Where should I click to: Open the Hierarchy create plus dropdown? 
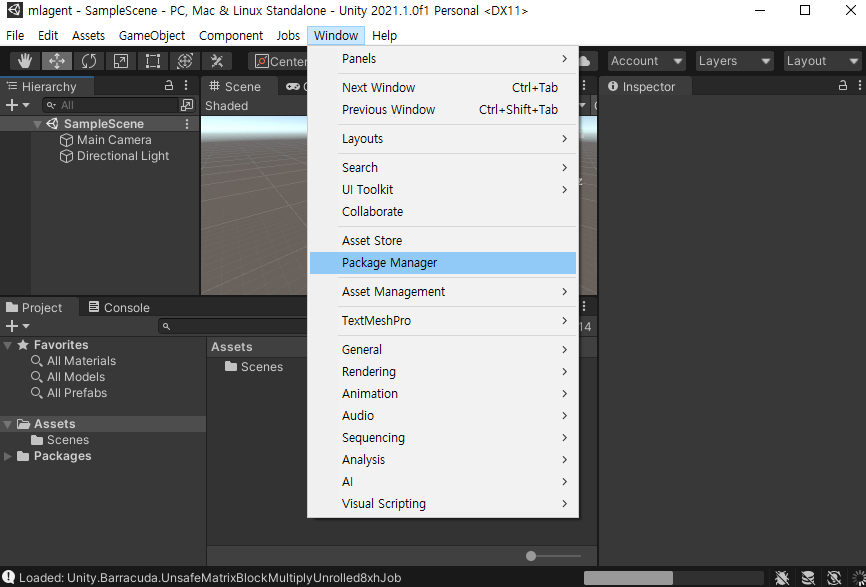[x=17, y=105]
